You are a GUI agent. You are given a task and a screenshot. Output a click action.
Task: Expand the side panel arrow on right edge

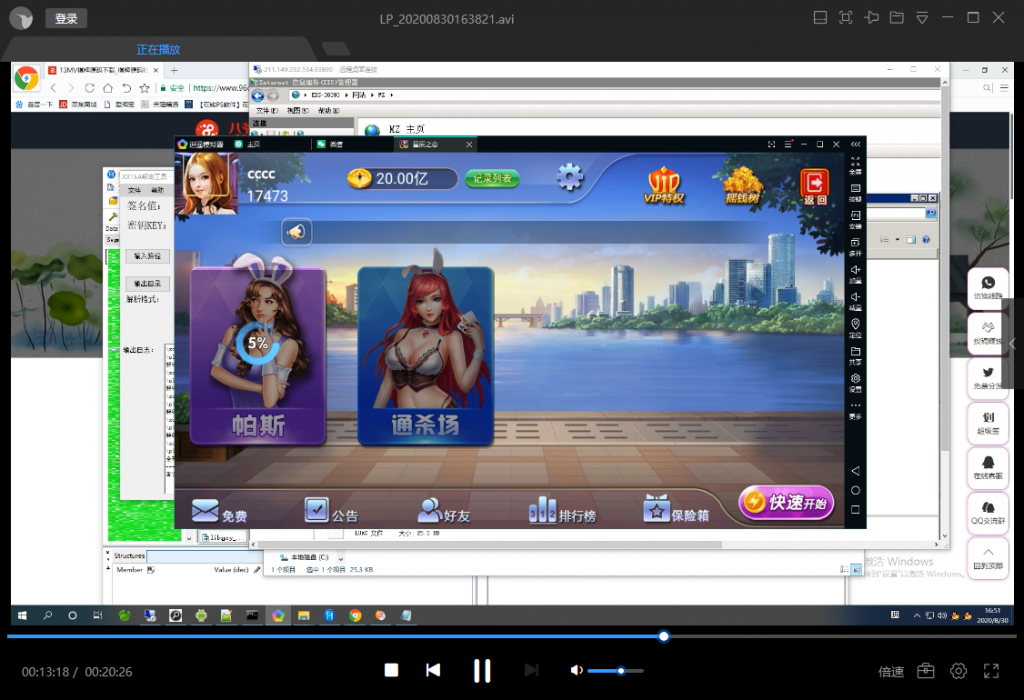pos(1012,343)
